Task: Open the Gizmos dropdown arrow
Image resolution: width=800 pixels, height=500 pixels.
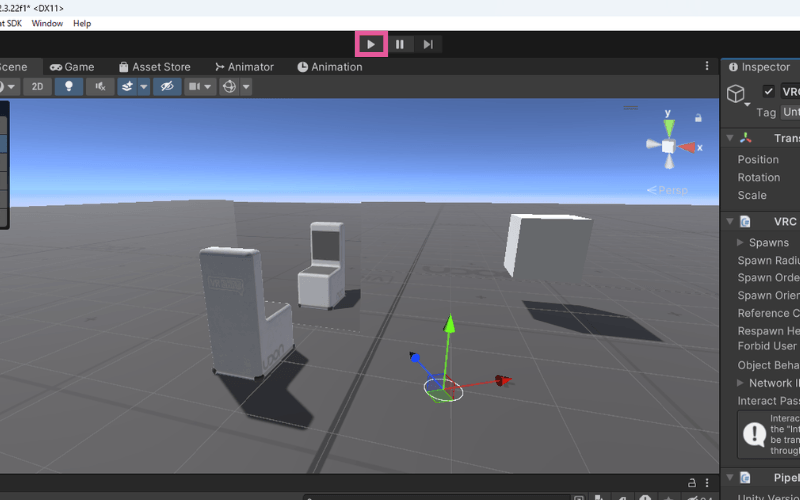Action: tap(246, 87)
